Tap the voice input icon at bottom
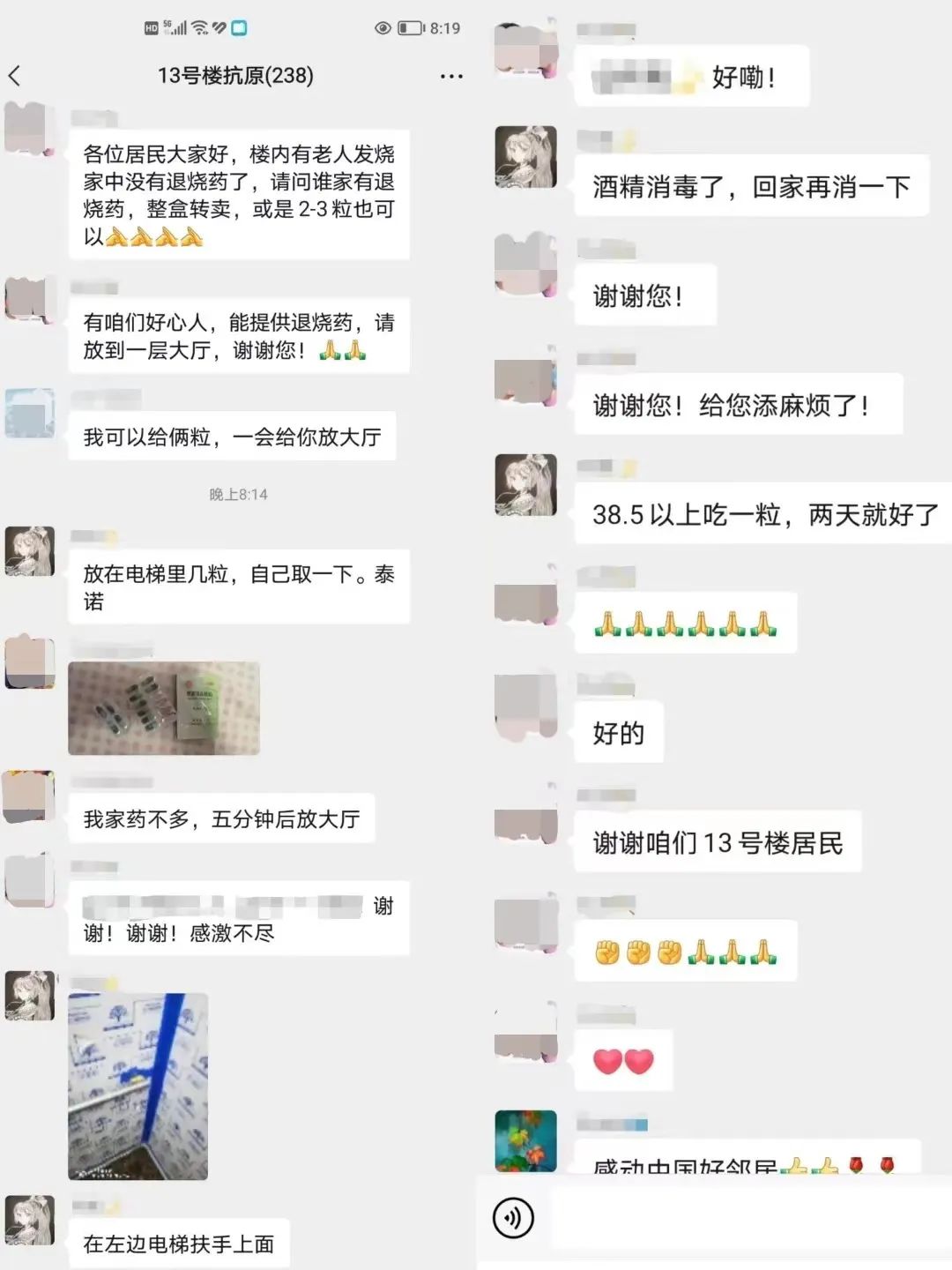Screen dimensions: 952x1270 [x=513, y=1218]
